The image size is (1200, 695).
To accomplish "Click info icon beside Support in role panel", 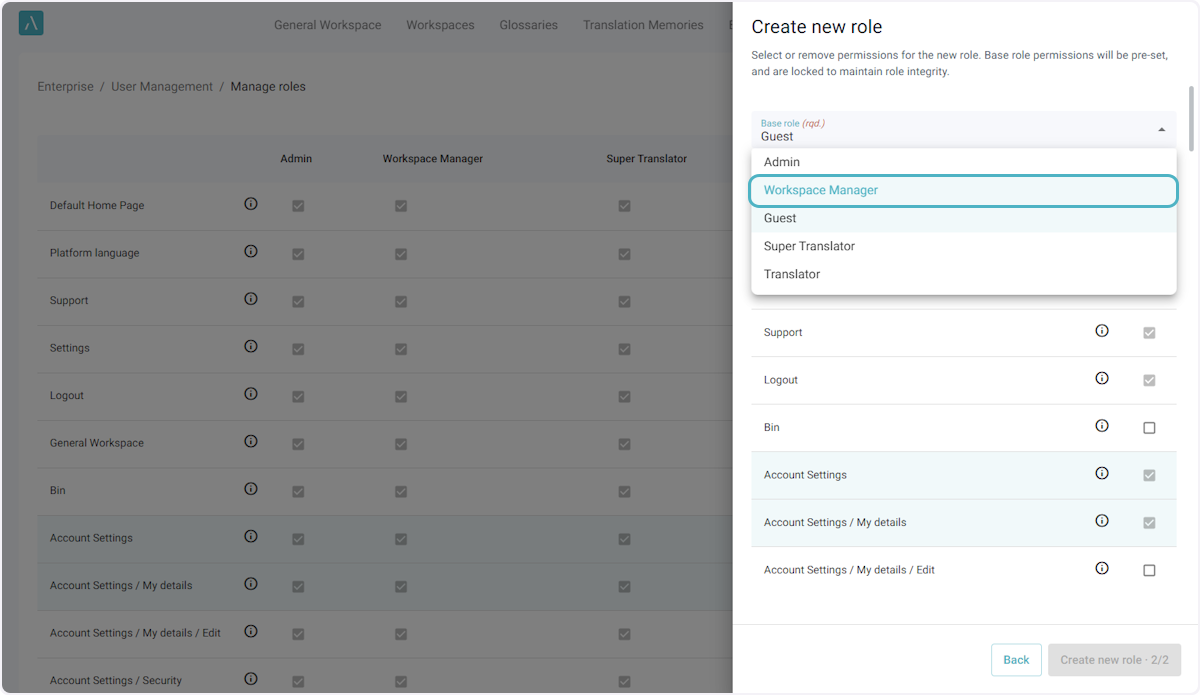I will [1102, 331].
